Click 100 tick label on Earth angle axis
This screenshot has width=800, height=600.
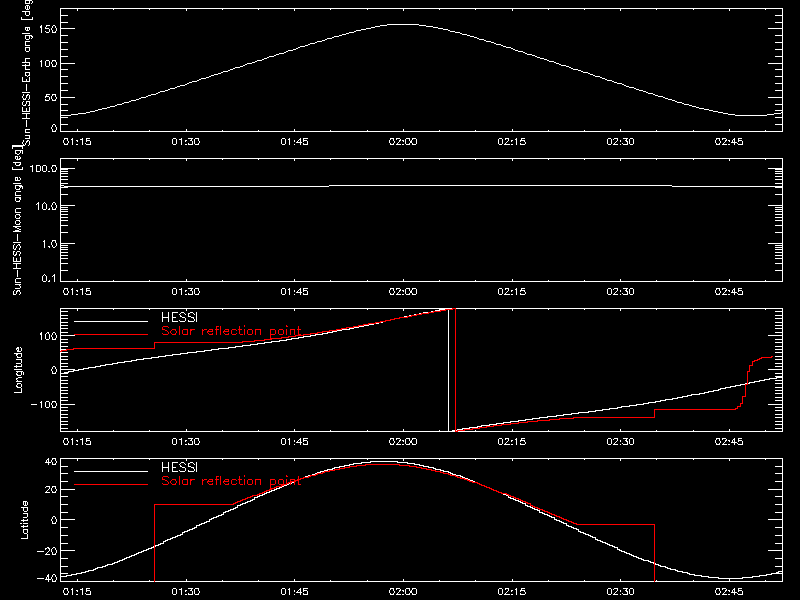(48, 64)
